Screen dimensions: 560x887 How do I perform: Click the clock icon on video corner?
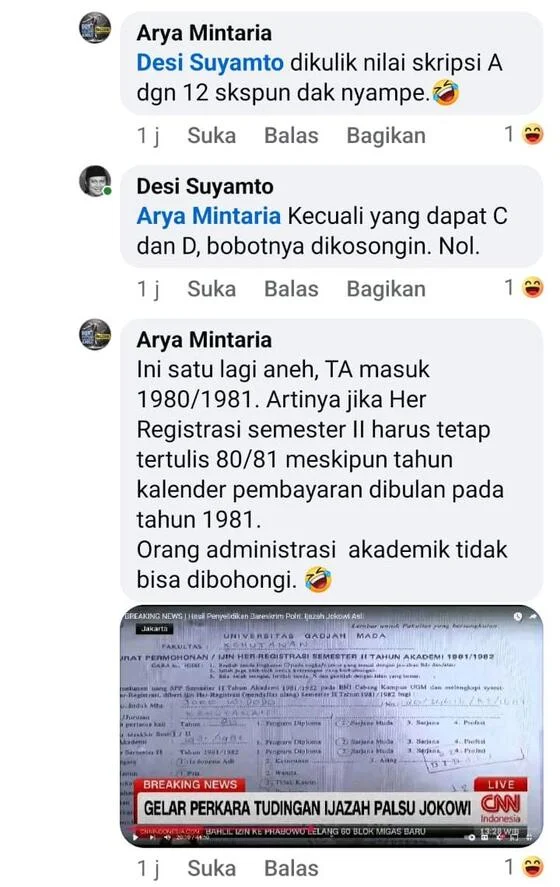pyautogui.click(x=518, y=617)
